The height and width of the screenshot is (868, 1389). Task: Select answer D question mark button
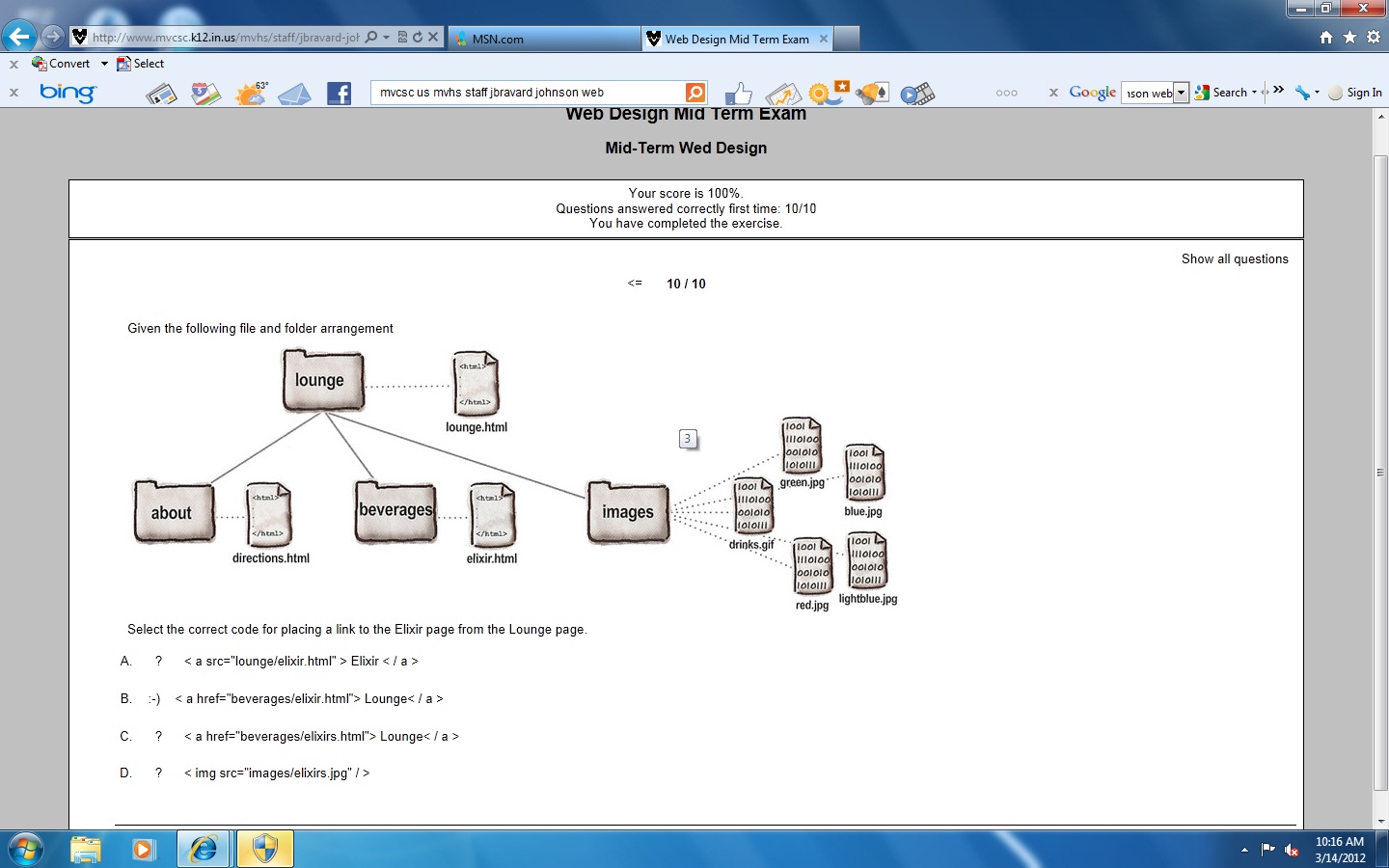point(158,773)
